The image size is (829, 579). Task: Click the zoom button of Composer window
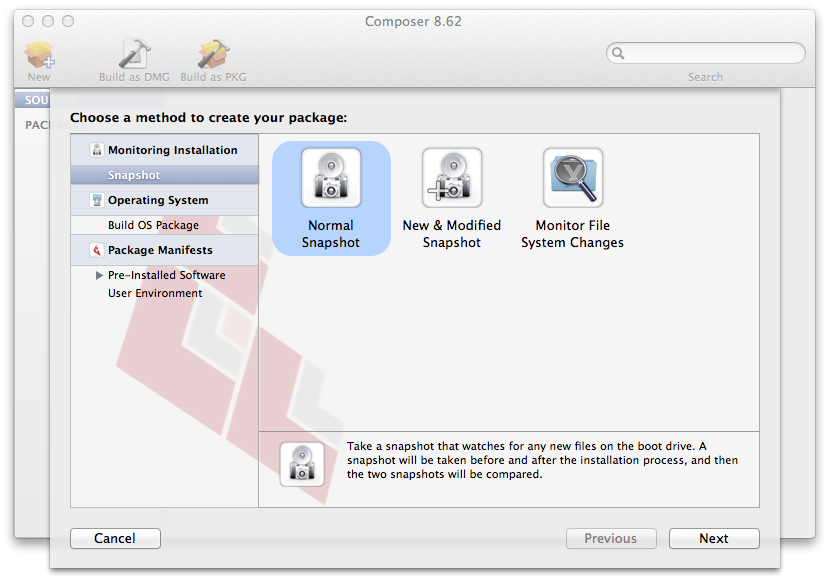(68, 21)
